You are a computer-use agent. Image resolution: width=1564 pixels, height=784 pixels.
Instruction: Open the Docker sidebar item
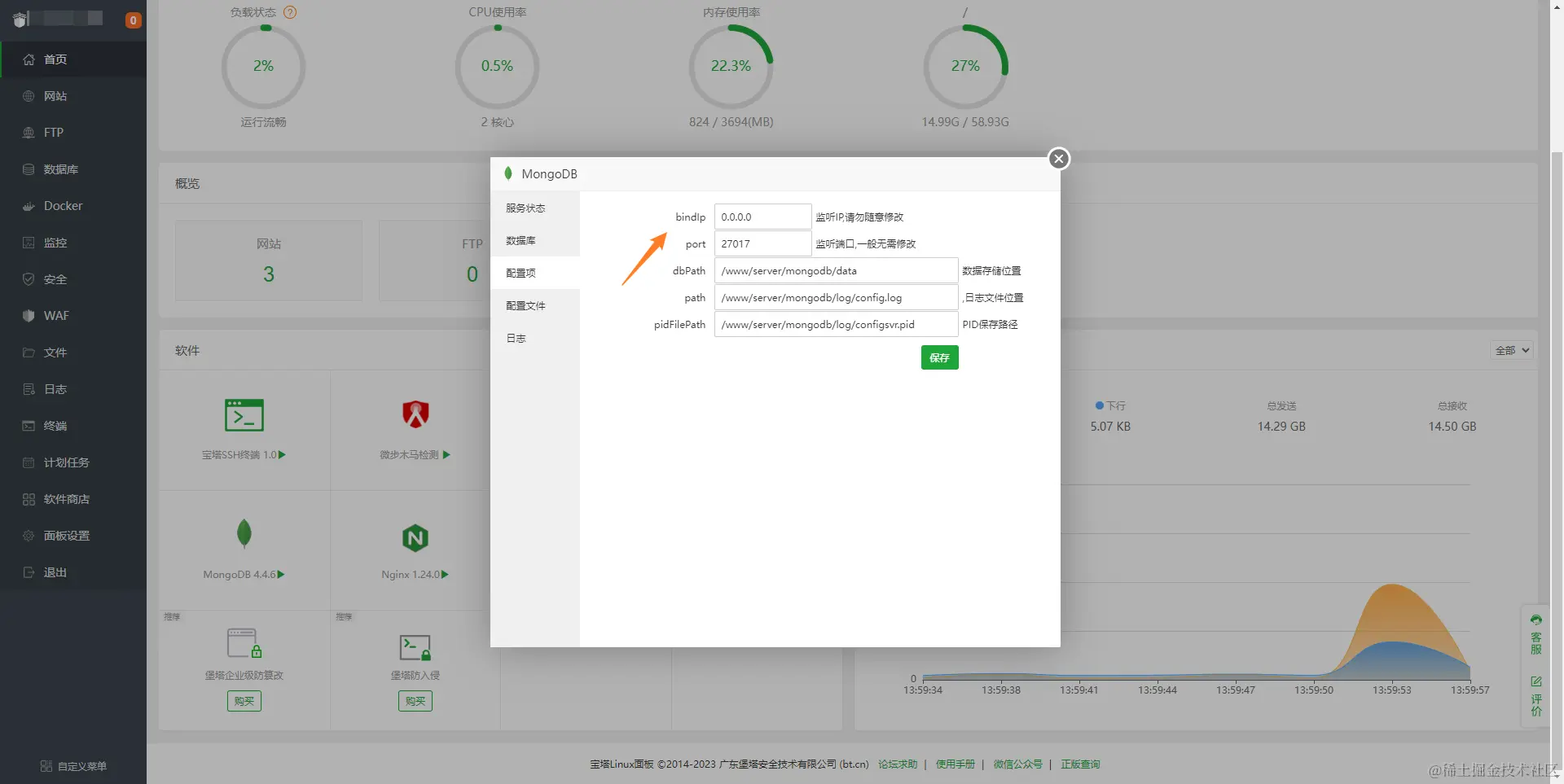[x=73, y=206]
